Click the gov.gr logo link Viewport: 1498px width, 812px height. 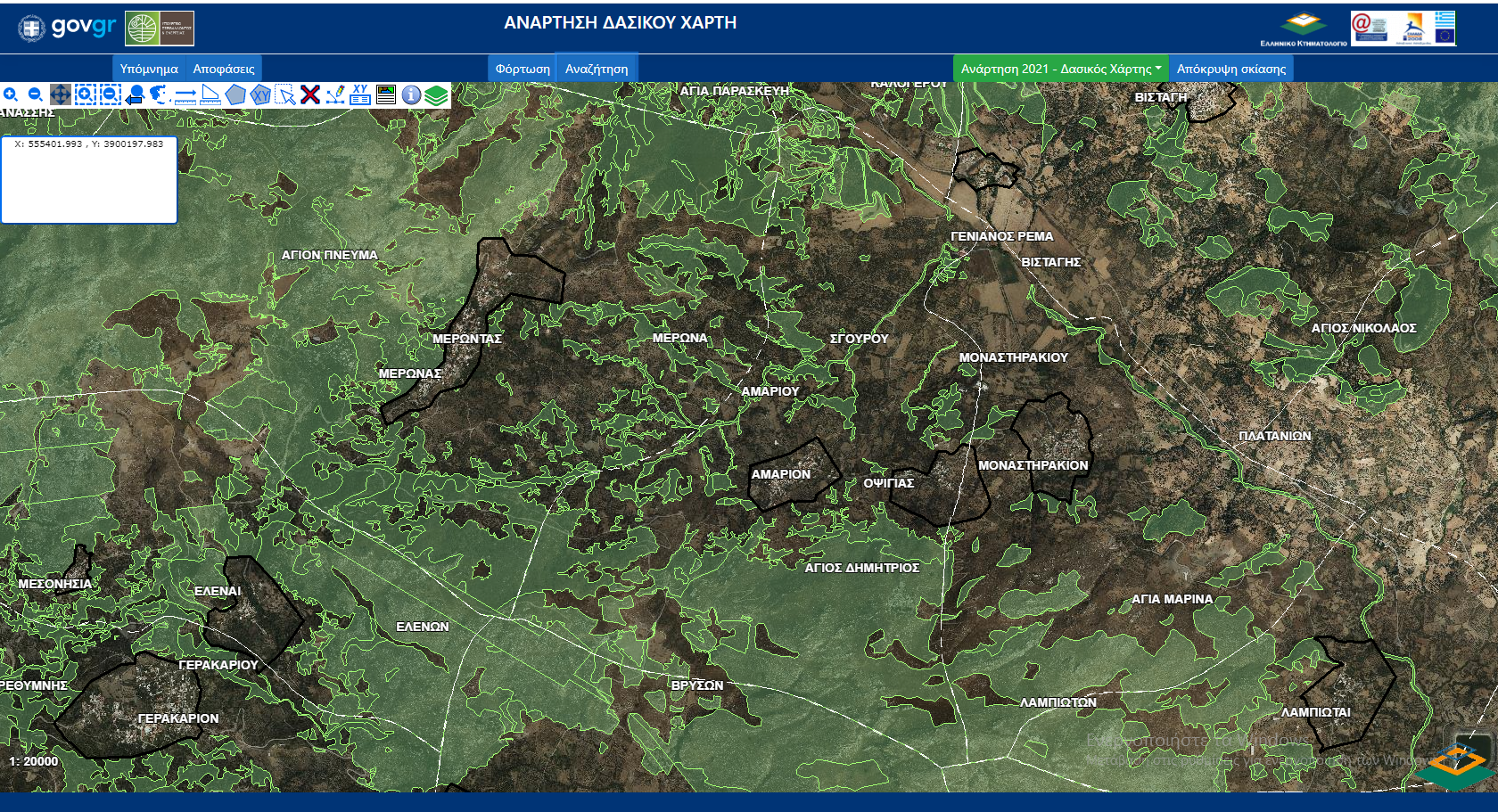coord(68,27)
